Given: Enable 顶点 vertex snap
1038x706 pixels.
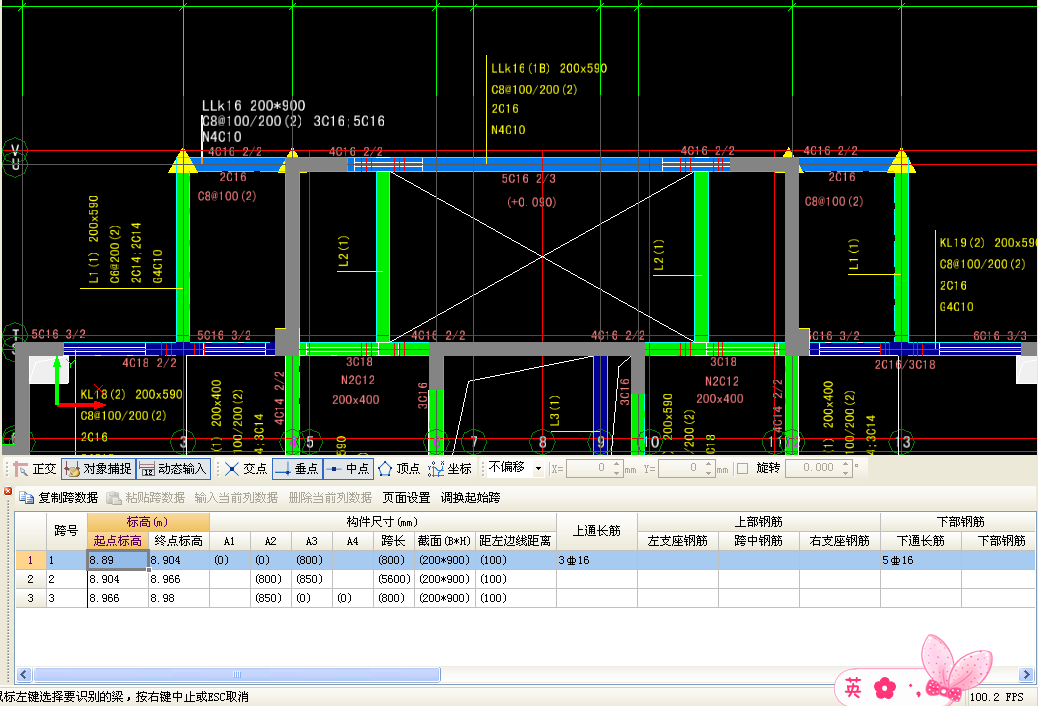Looking at the screenshot, I should pos(399,469).
